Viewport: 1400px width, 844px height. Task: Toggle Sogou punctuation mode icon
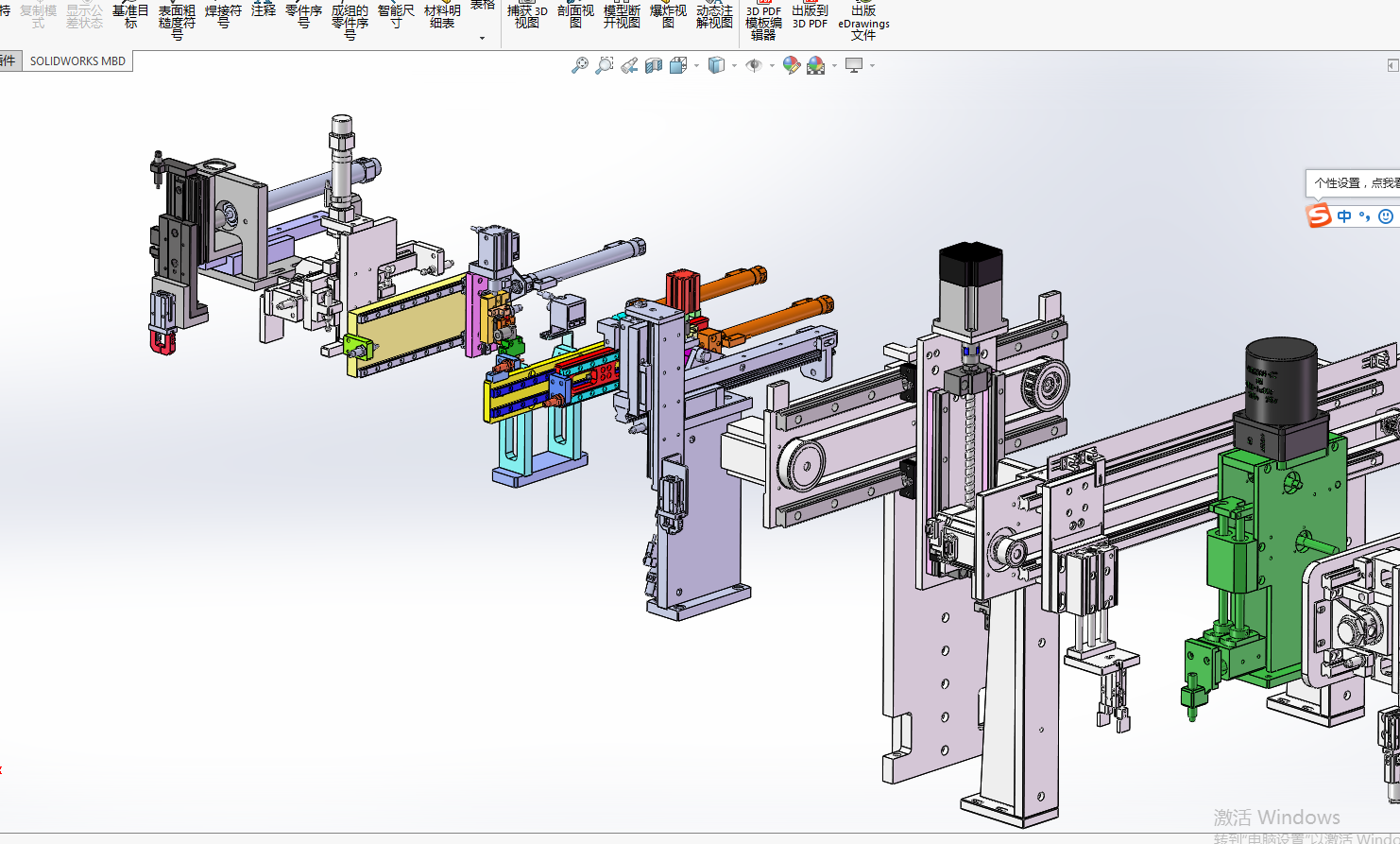coord(1364,216)
